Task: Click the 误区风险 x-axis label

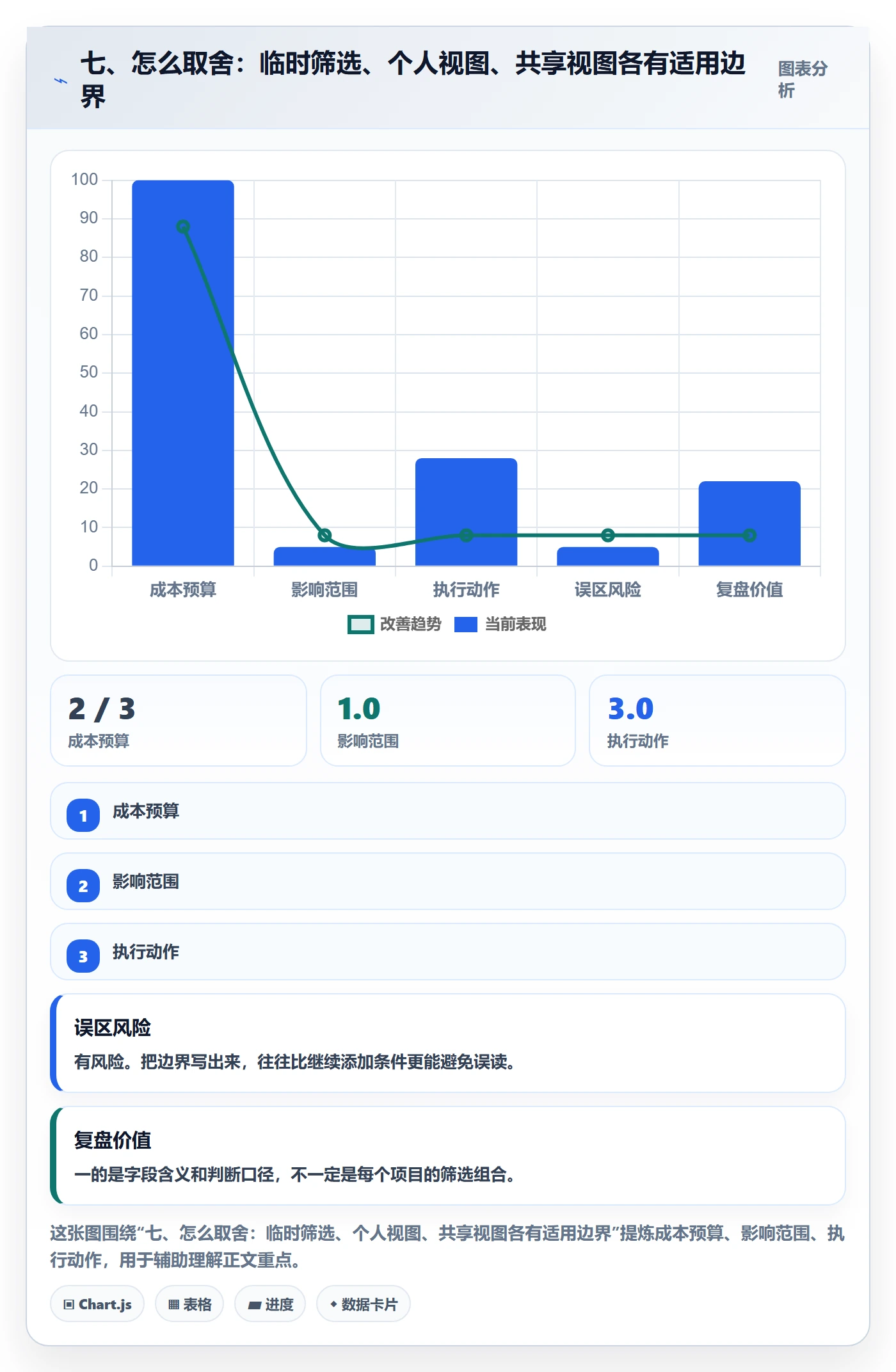Action: (x=608, y=589)
